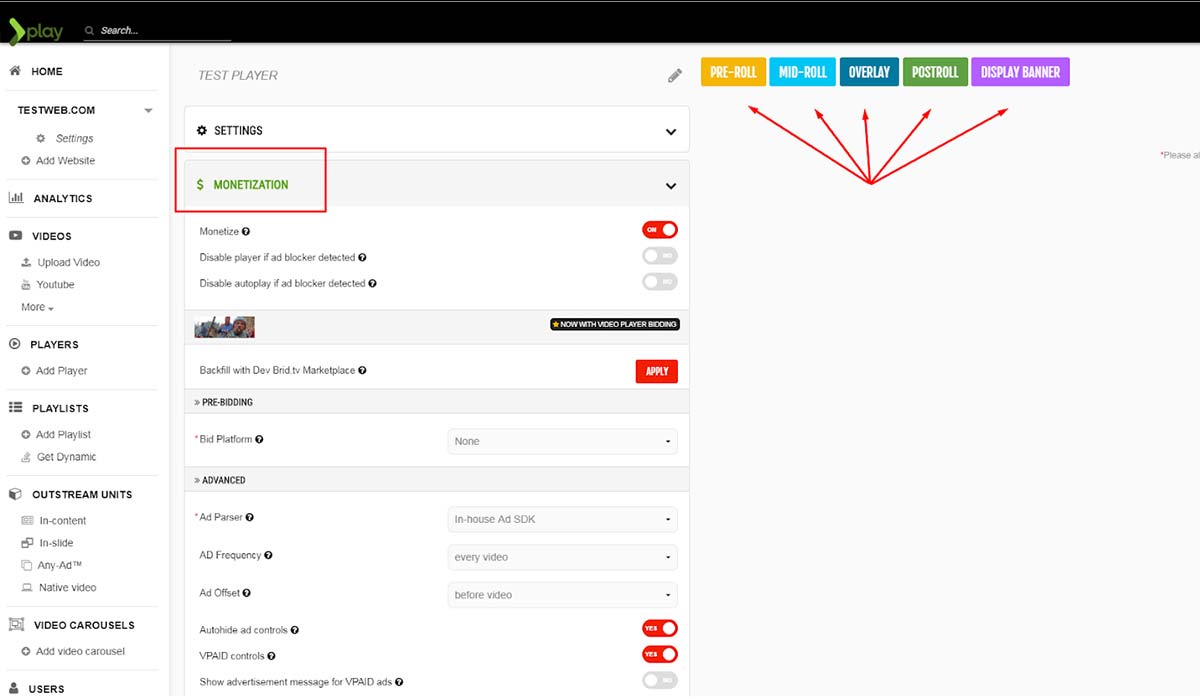
Task: Click the Brid Play logo
Action: pyautogui.click(x=36, y=31)
